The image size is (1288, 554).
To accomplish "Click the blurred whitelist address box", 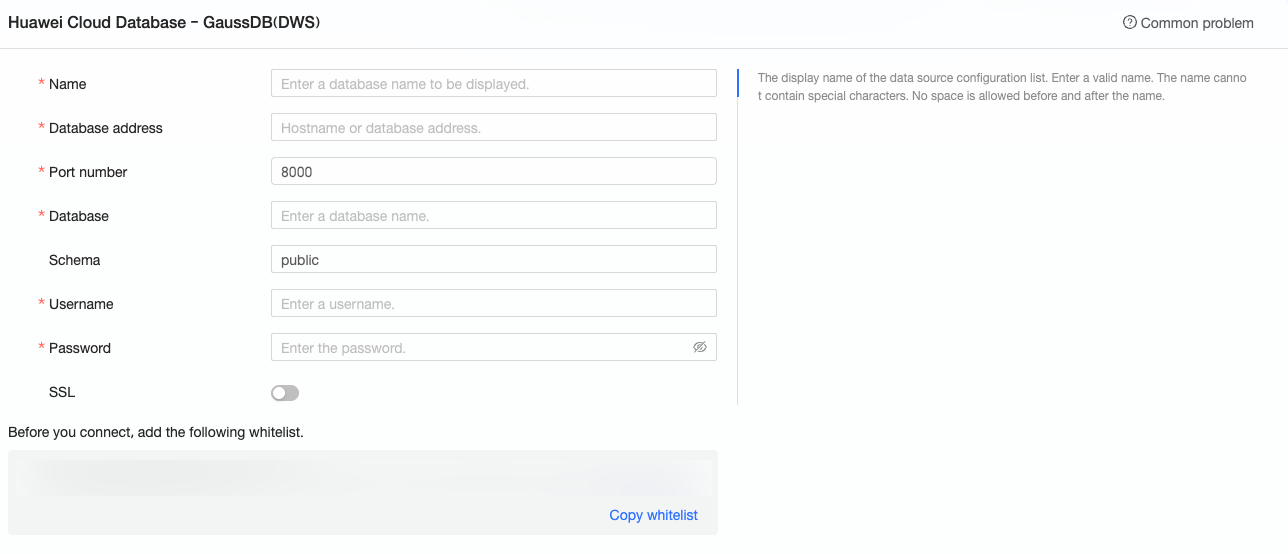I will tap(360, 478).
